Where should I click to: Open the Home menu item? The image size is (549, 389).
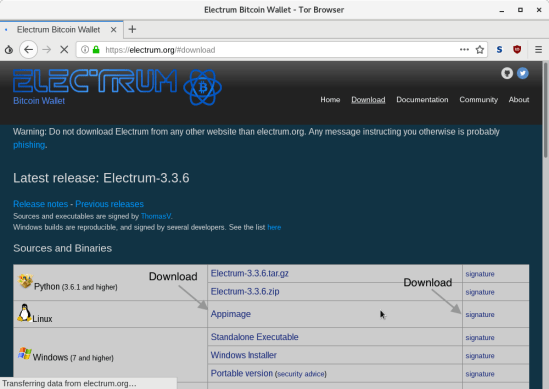tap(330, 100)
